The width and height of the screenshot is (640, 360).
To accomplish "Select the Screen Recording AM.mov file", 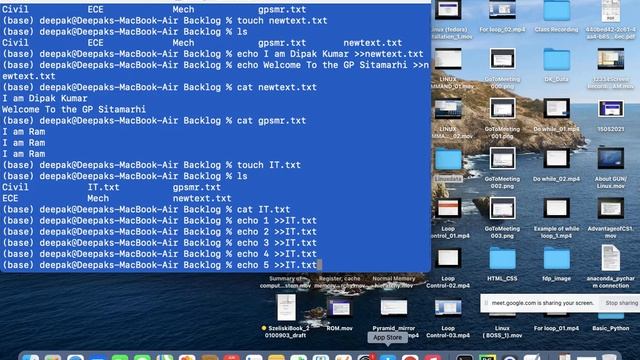I will click(611, 59).
